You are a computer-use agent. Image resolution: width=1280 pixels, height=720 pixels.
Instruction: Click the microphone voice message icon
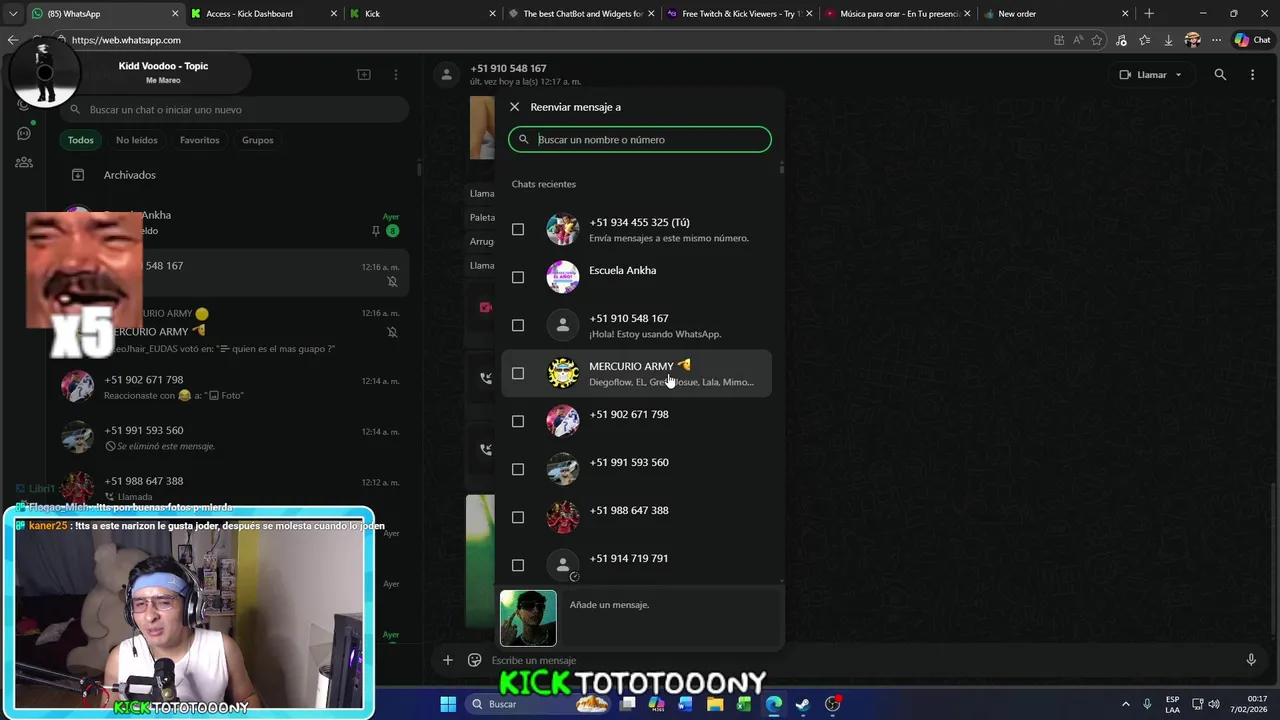(1251, 660)
